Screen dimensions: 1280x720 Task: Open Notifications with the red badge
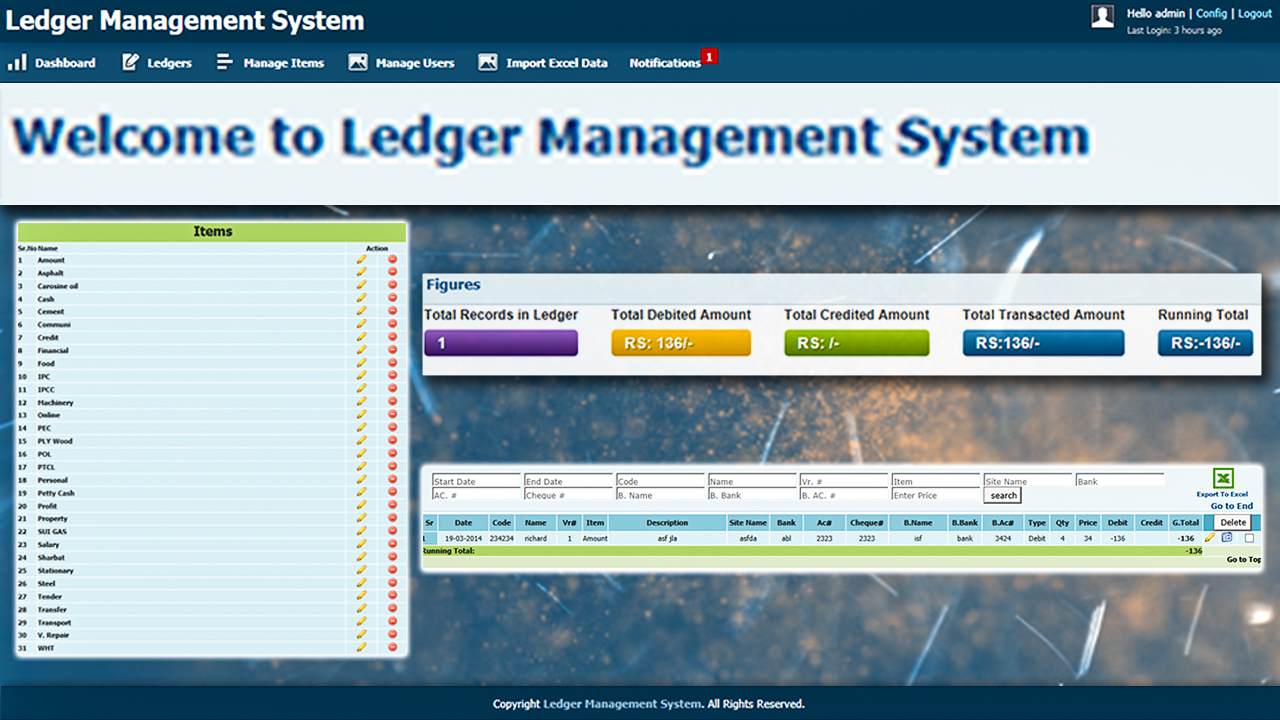(x=665, y=63)
